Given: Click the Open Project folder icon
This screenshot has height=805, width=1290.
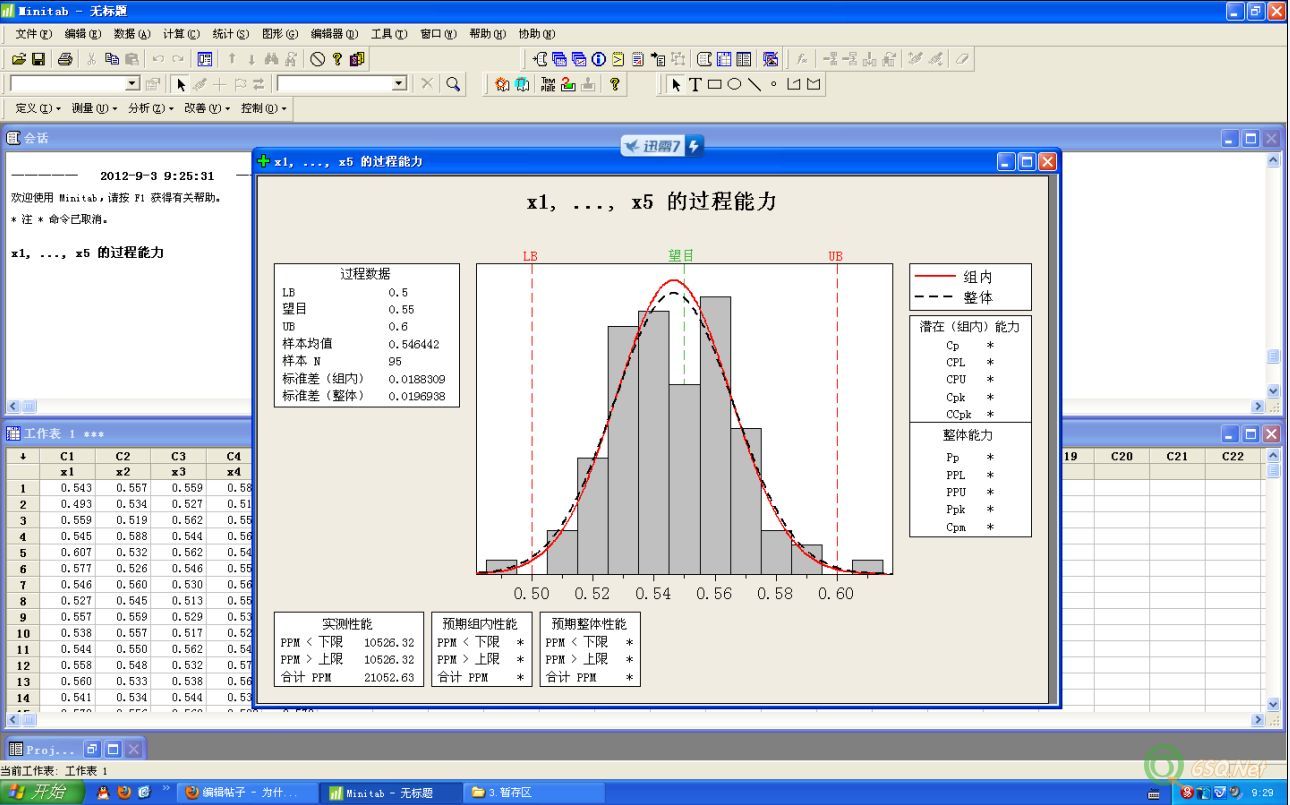Looking at the screenshot, I should click(19, 59).
